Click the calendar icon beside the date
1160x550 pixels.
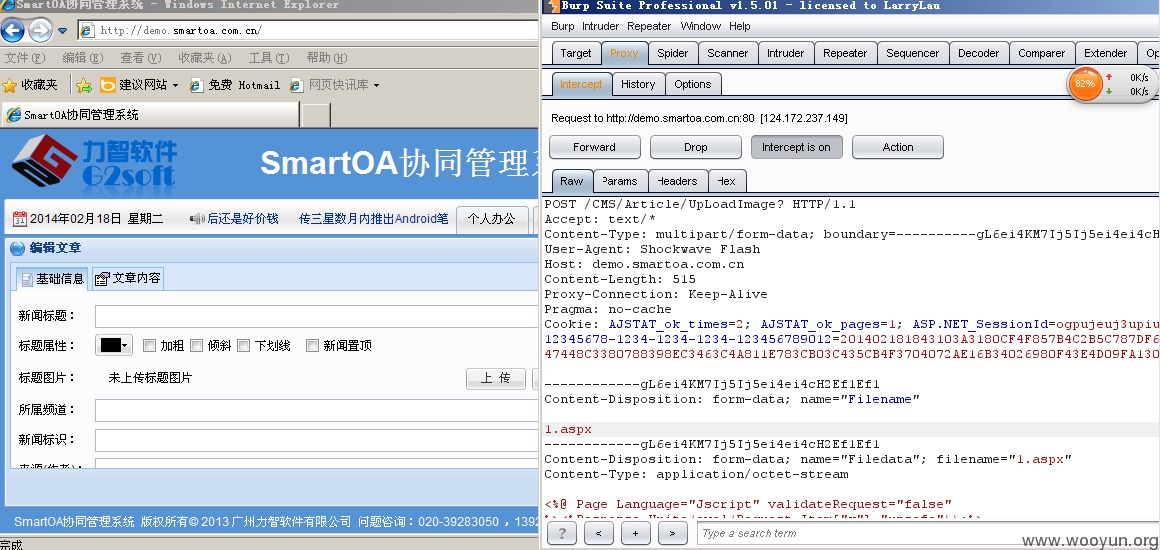[20, 218]
